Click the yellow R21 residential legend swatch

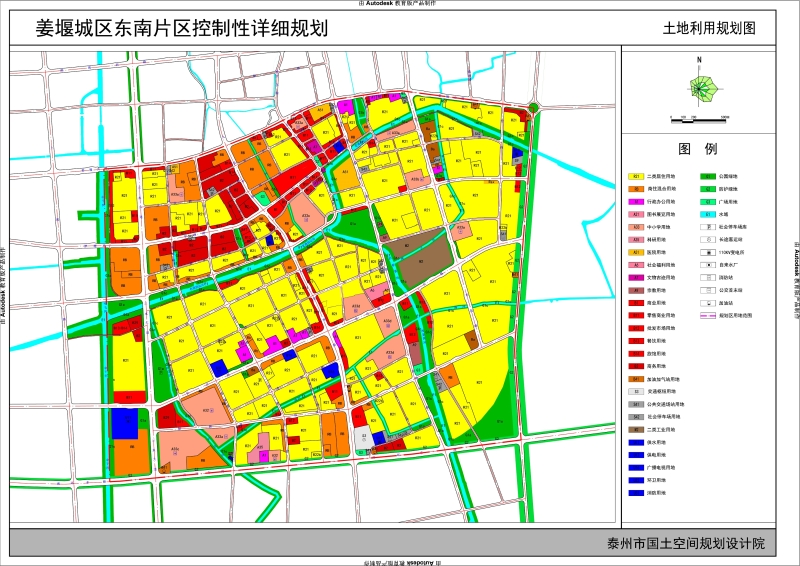click(x=636, y=177)
